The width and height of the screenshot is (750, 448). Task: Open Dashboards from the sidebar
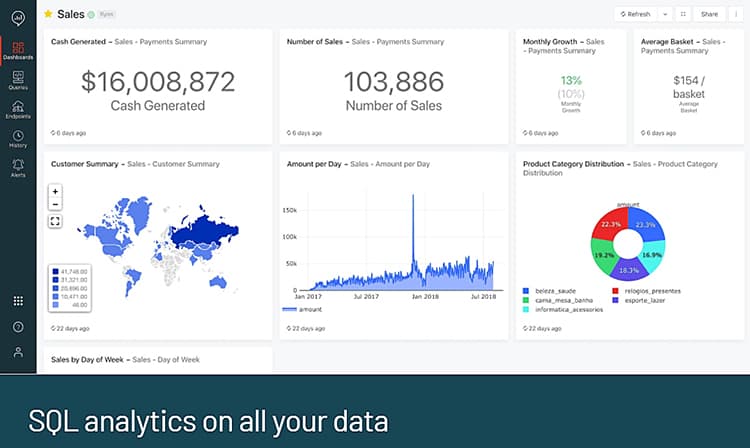coord(18,50)
